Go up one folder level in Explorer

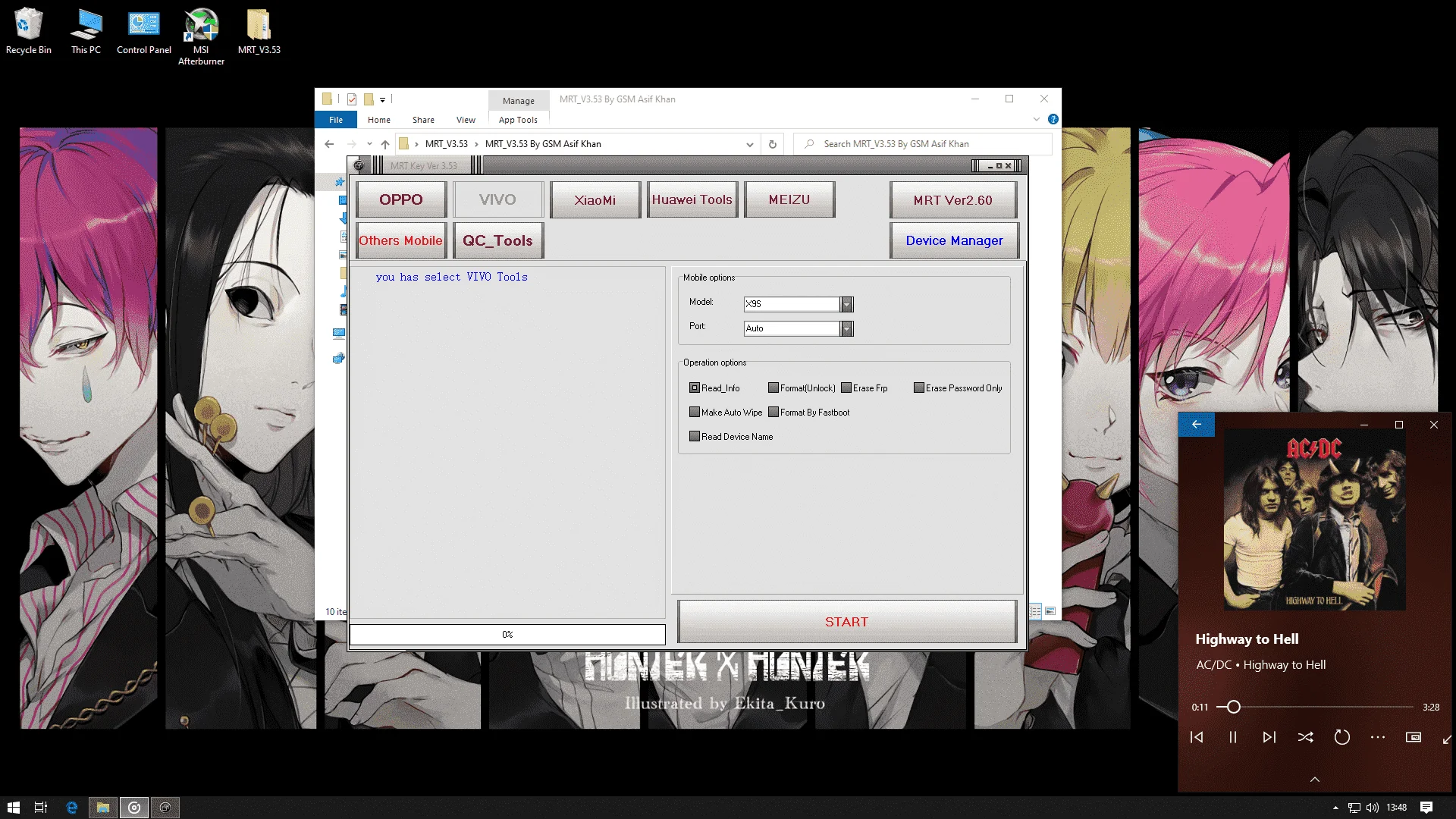[385, 144]
